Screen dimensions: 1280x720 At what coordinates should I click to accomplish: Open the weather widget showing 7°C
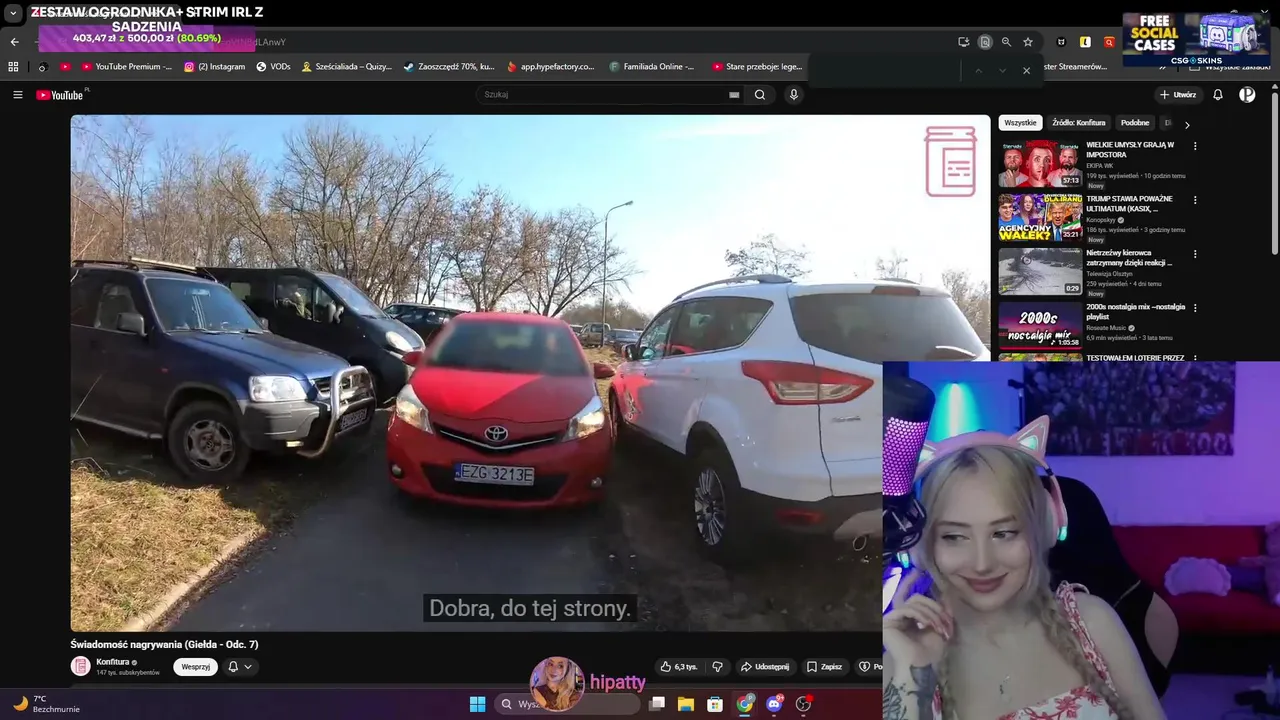[45, 704]
